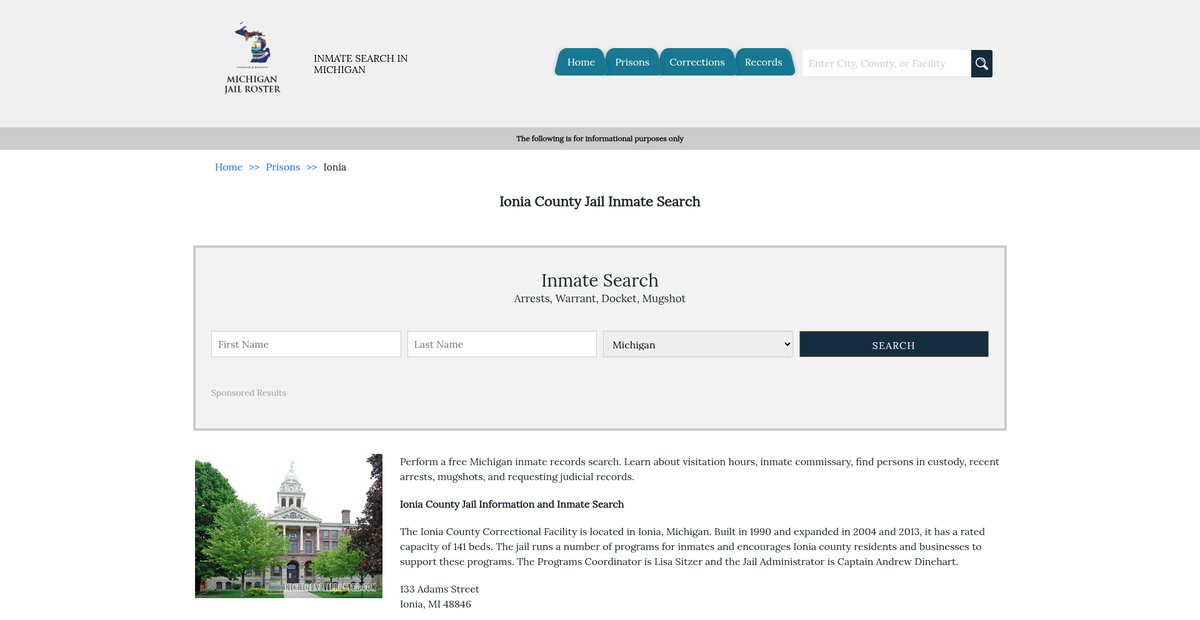Click the Michigan Jail Roster logo

pyautogui.click(x=252, y=58)
